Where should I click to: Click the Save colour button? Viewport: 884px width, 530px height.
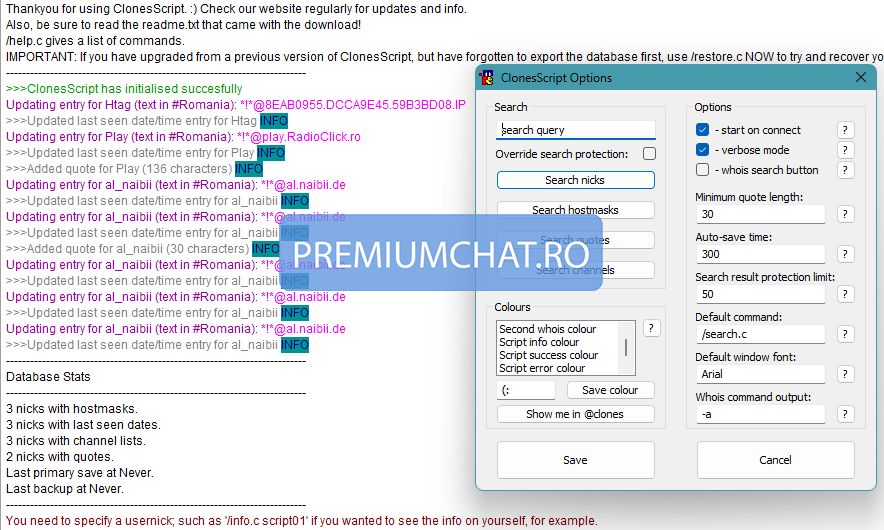(611, 390)
